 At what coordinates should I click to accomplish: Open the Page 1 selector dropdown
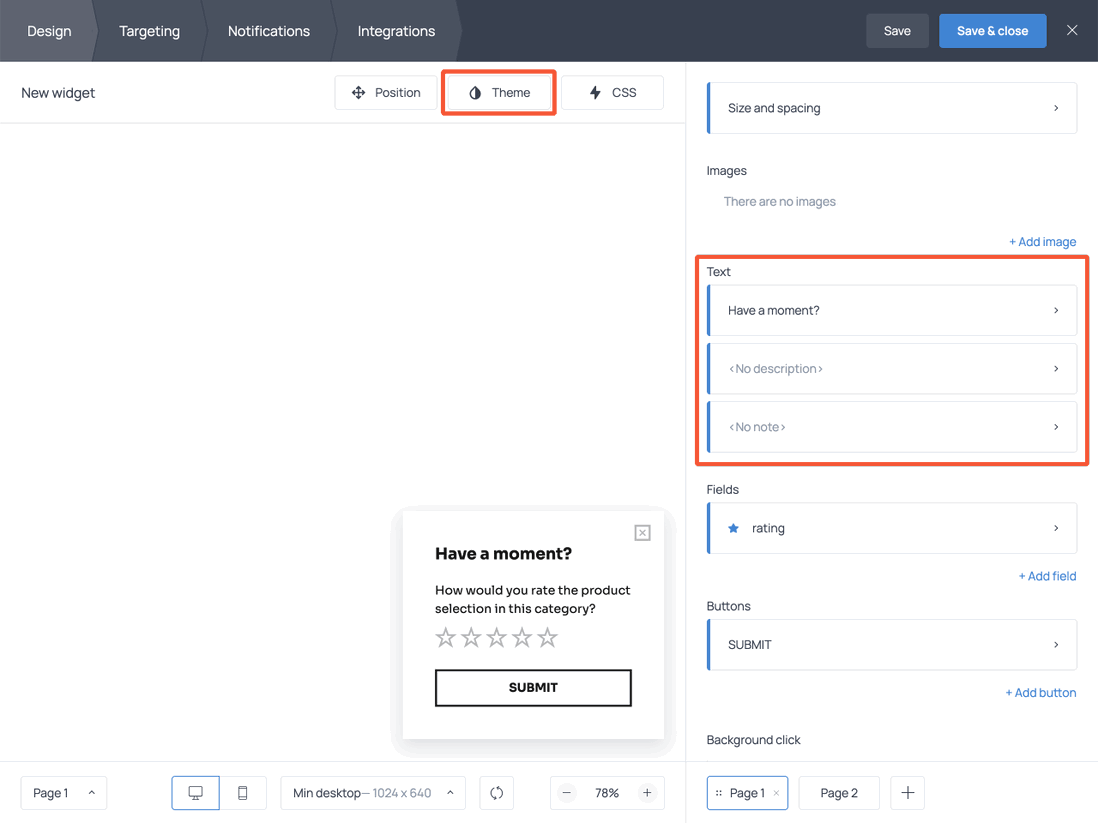[x=63, y=792]
